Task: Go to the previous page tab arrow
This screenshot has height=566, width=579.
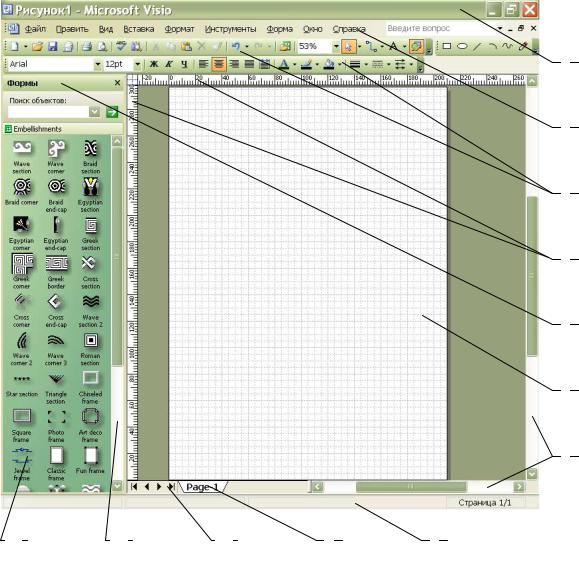Action: pyautogui.click(x=147, y=487)
